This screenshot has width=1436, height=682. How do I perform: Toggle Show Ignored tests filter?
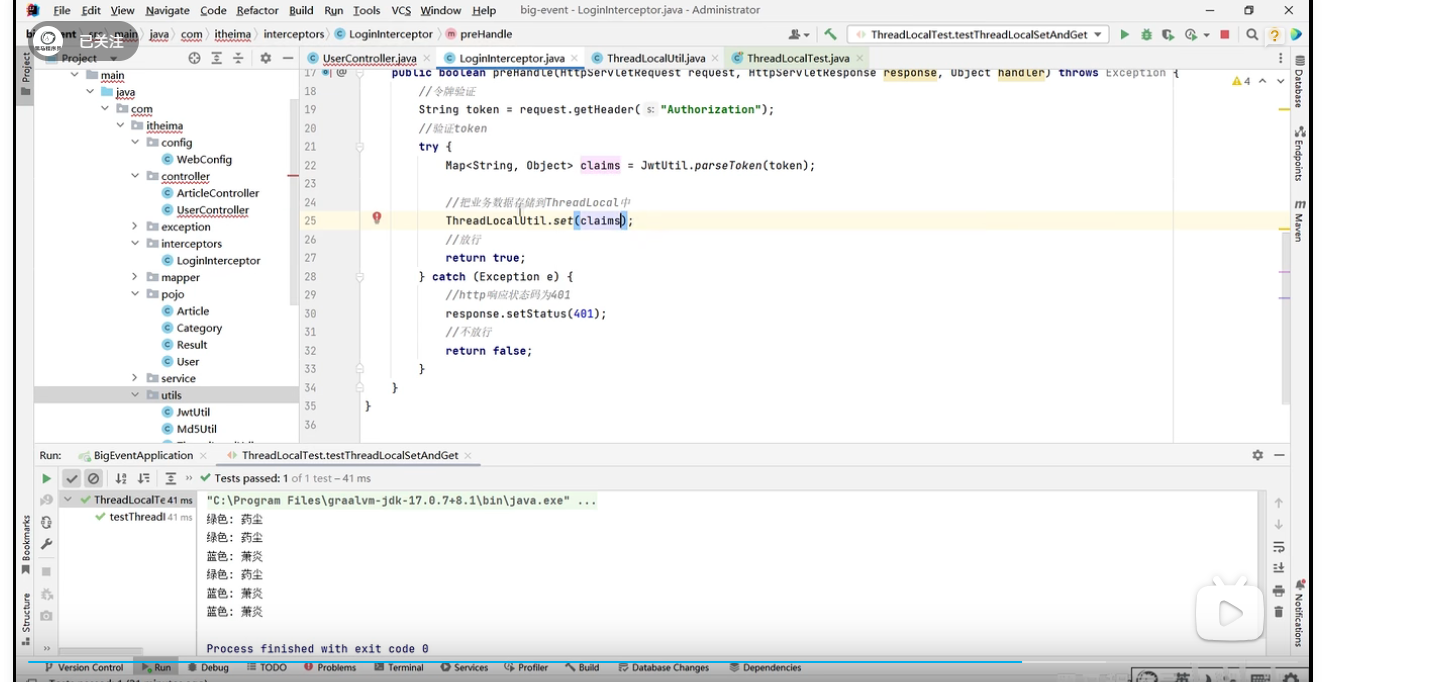(x=93, y=479)
